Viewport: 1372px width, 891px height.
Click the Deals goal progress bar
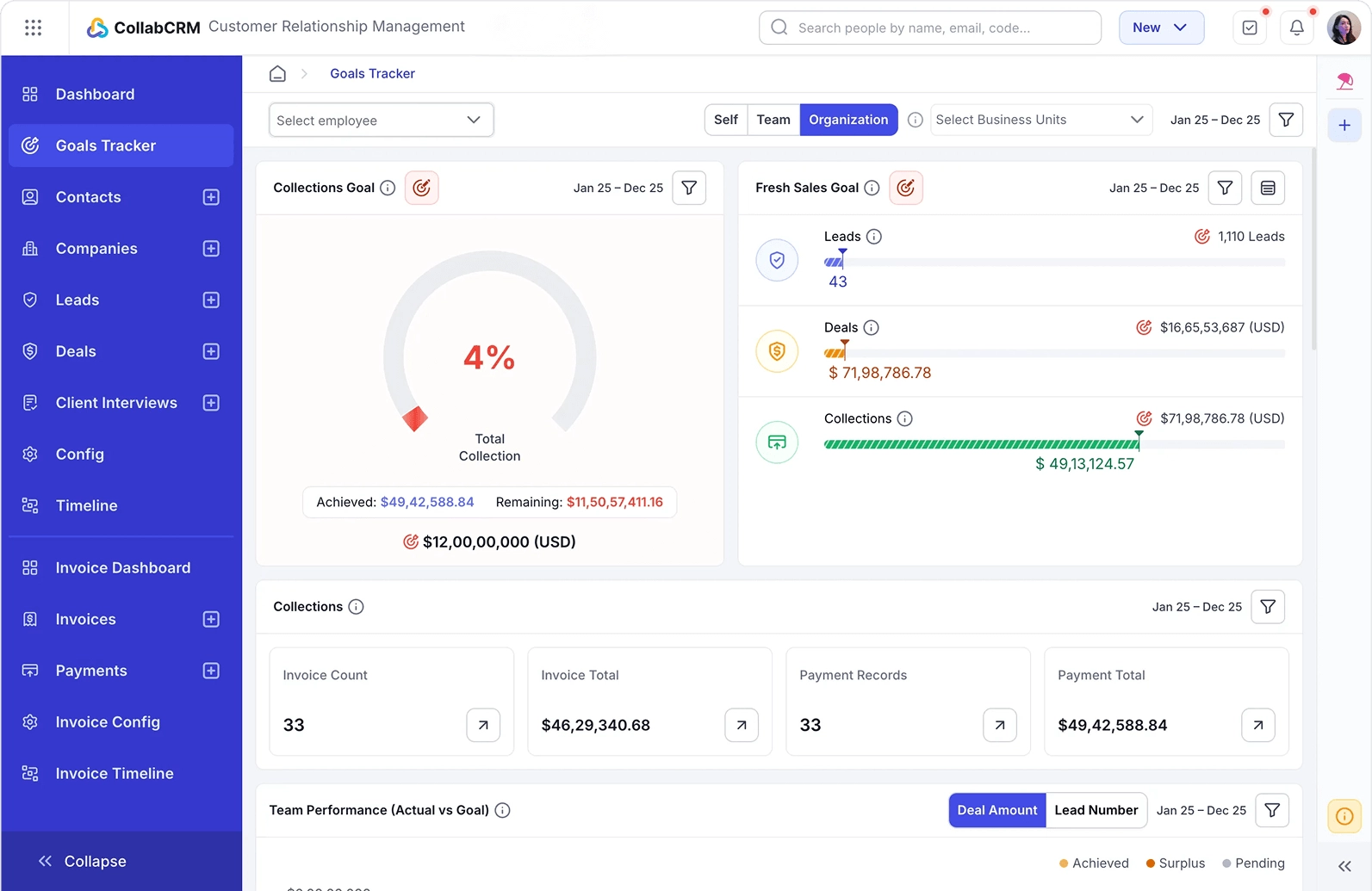point(1054,353)
